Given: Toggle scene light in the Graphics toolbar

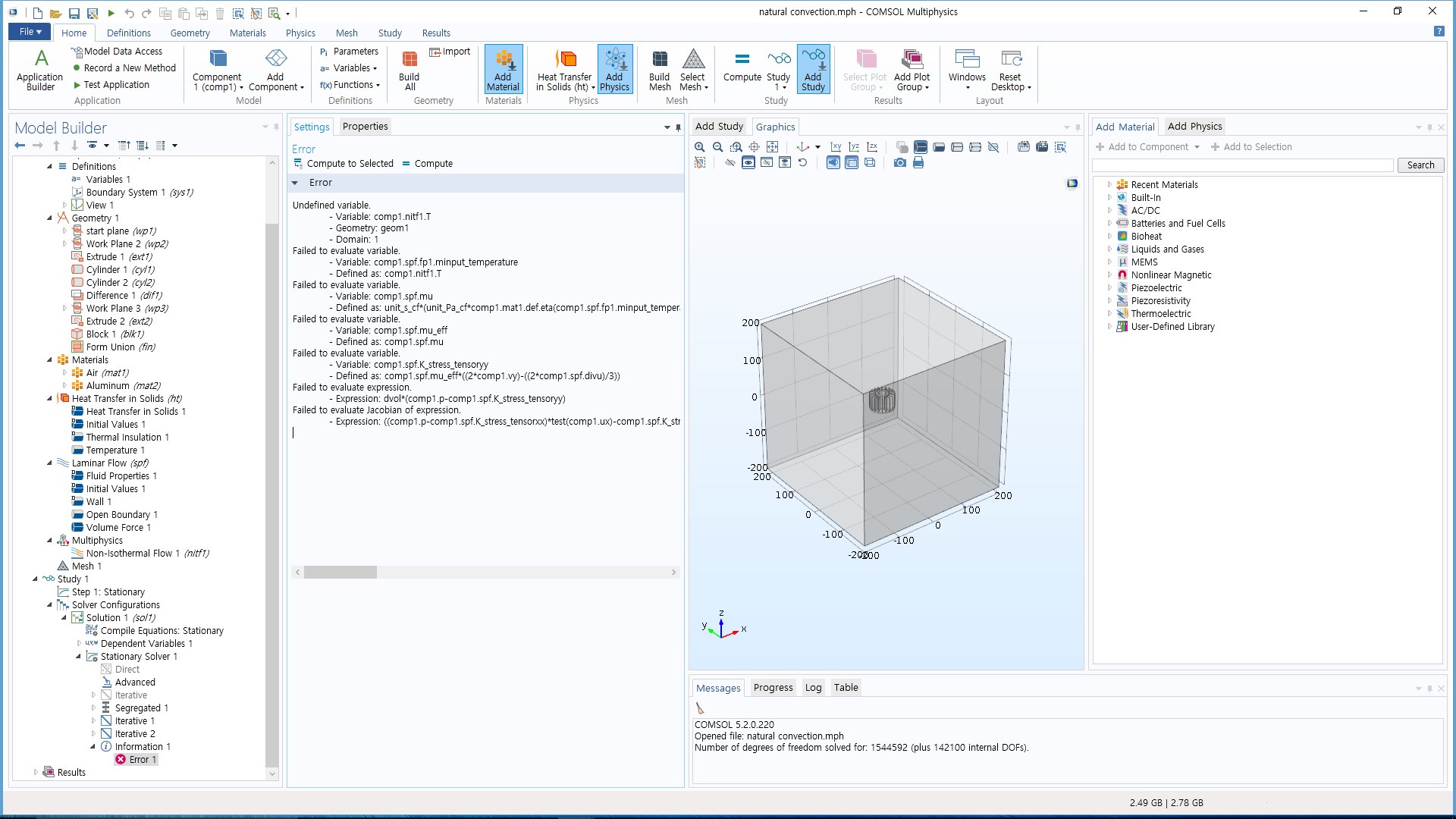Looking at the screenshot, I should [833, 162].
